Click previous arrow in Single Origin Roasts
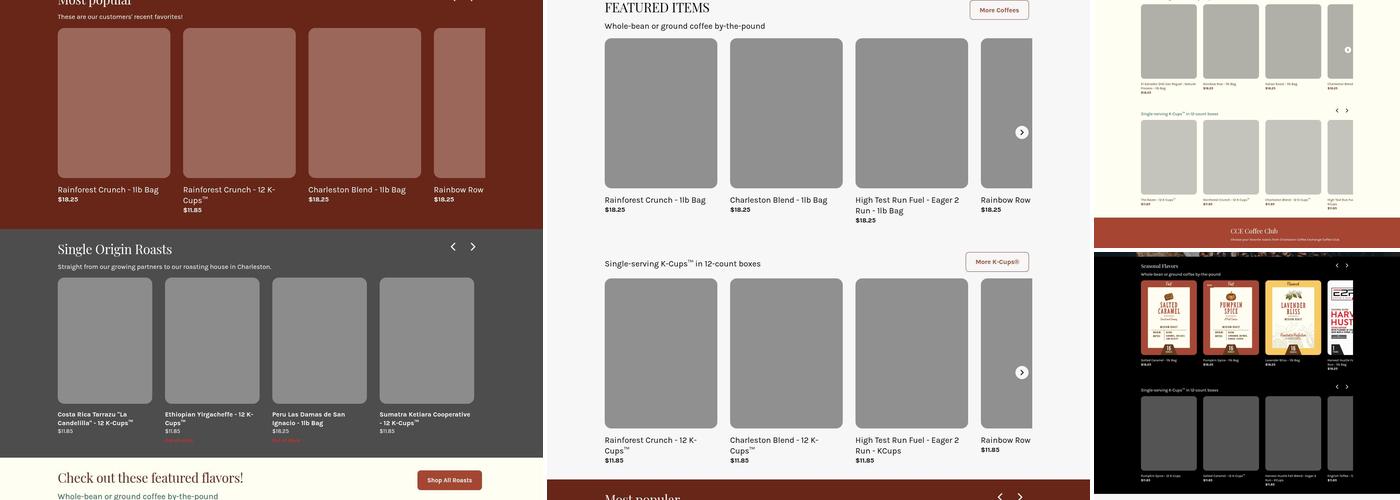Image resolution: width=1400 pixels, height=500 pixels. click(x=453, y=247)
